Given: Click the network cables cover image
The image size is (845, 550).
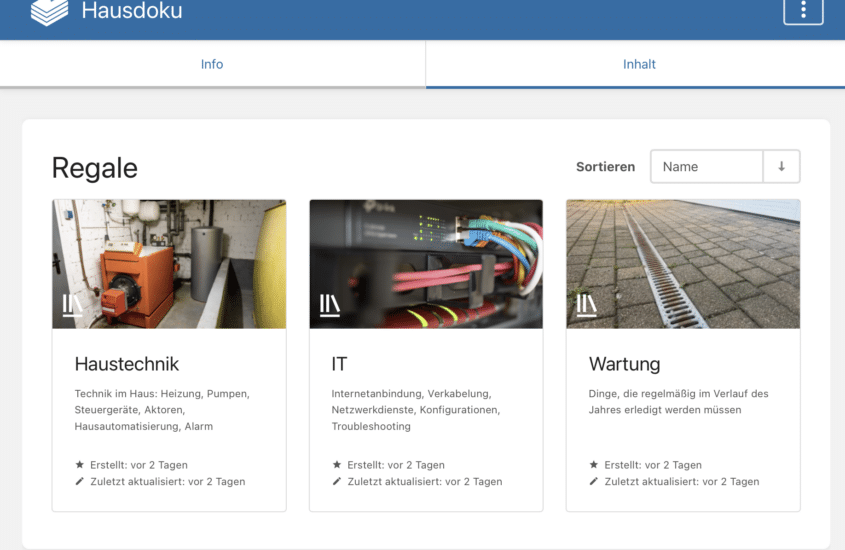Looking at the screenshot, I should click(426, 264).
